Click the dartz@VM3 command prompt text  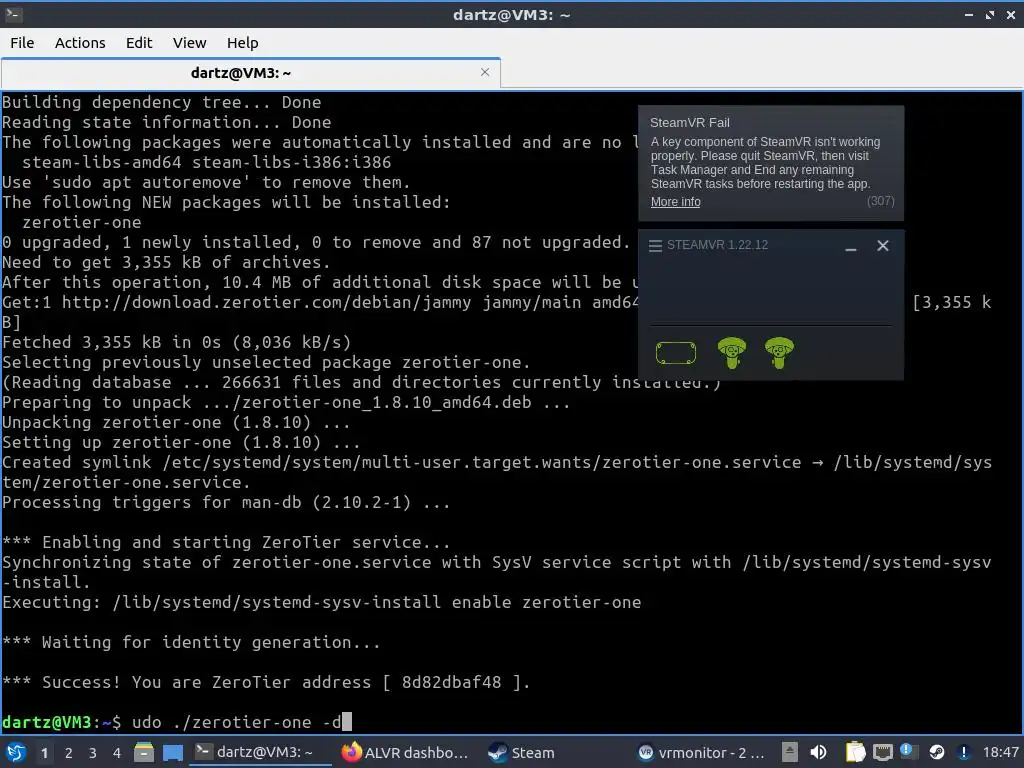click(x=61, y=722)
